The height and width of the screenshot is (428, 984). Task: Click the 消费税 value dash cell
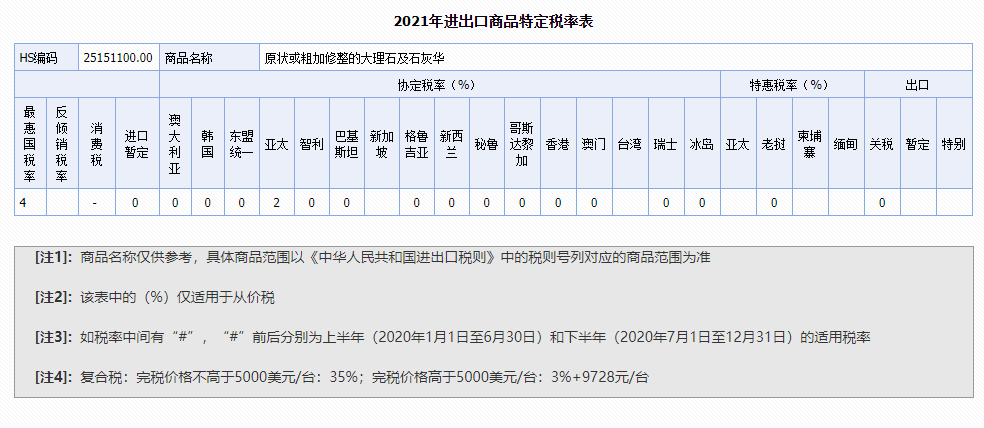pyautogui.click(x=96, y=203)
